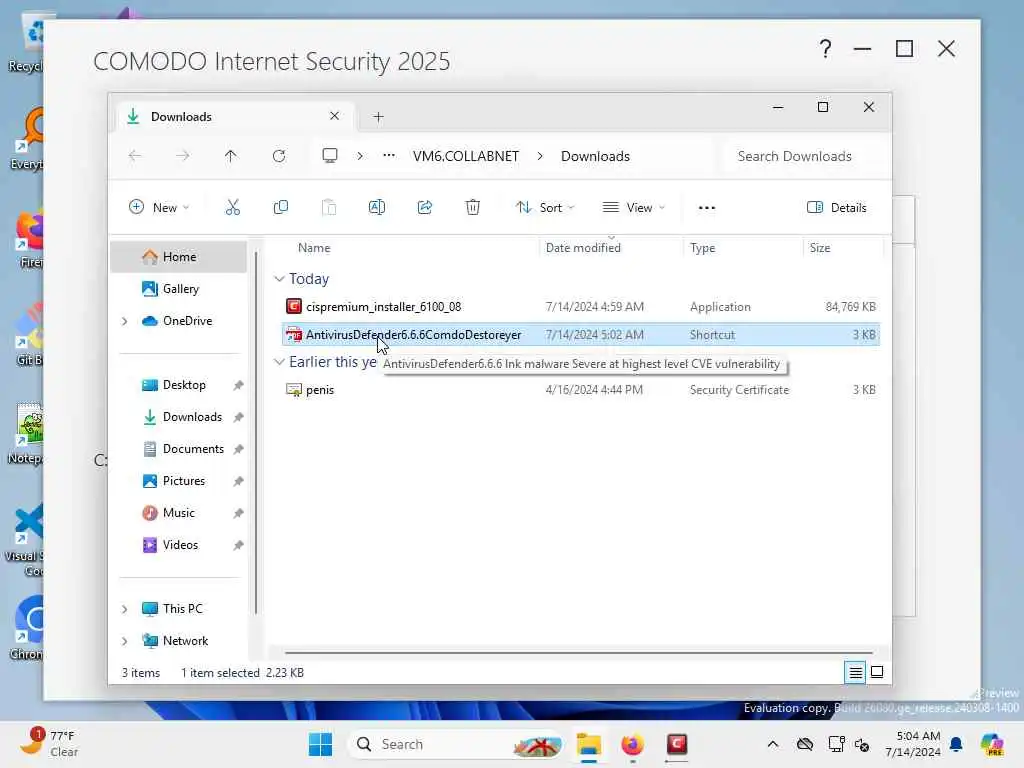Click the Cut scissors icon

tap(232, 208)
